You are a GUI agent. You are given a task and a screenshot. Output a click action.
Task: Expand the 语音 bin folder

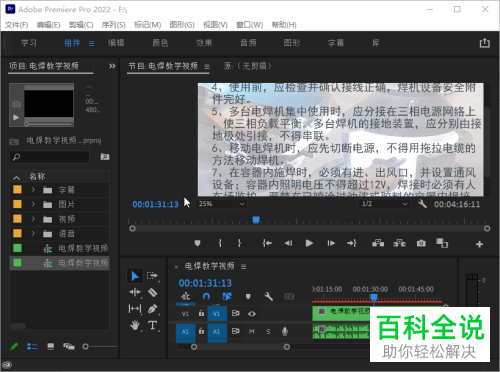33,233
